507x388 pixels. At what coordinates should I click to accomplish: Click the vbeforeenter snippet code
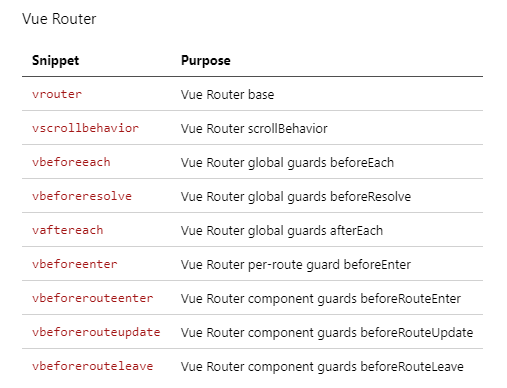[x=75, y=264]
